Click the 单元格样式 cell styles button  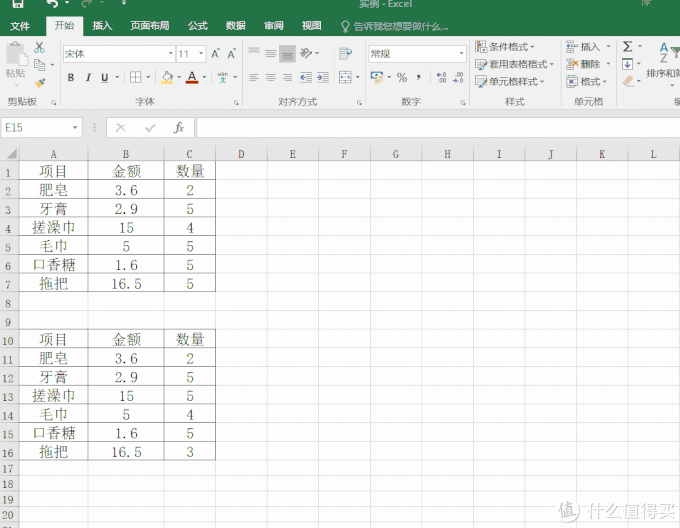(x=510, y=81)
